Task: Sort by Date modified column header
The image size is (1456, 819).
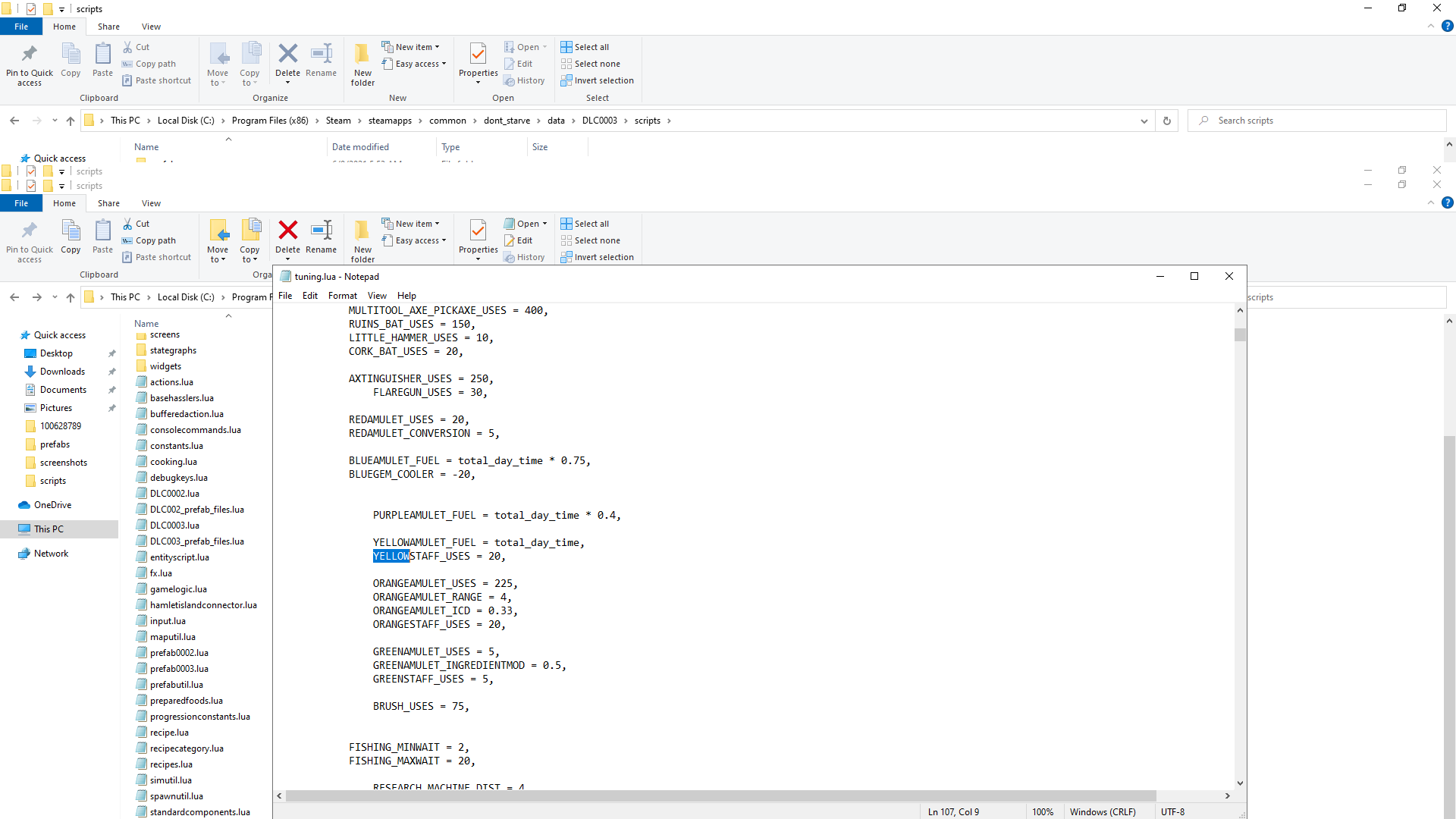Action: coord(360,147)
